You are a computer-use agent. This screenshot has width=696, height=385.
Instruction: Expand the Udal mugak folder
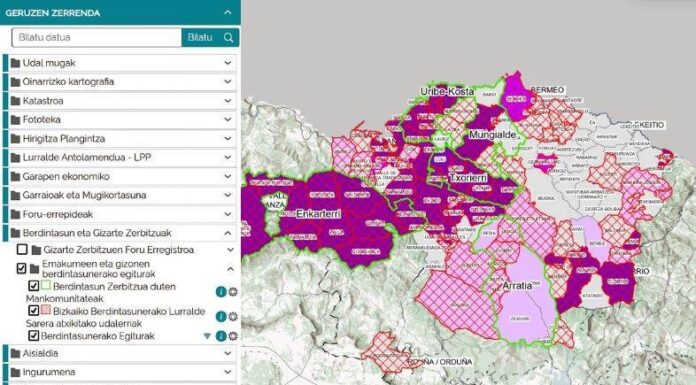120,63
